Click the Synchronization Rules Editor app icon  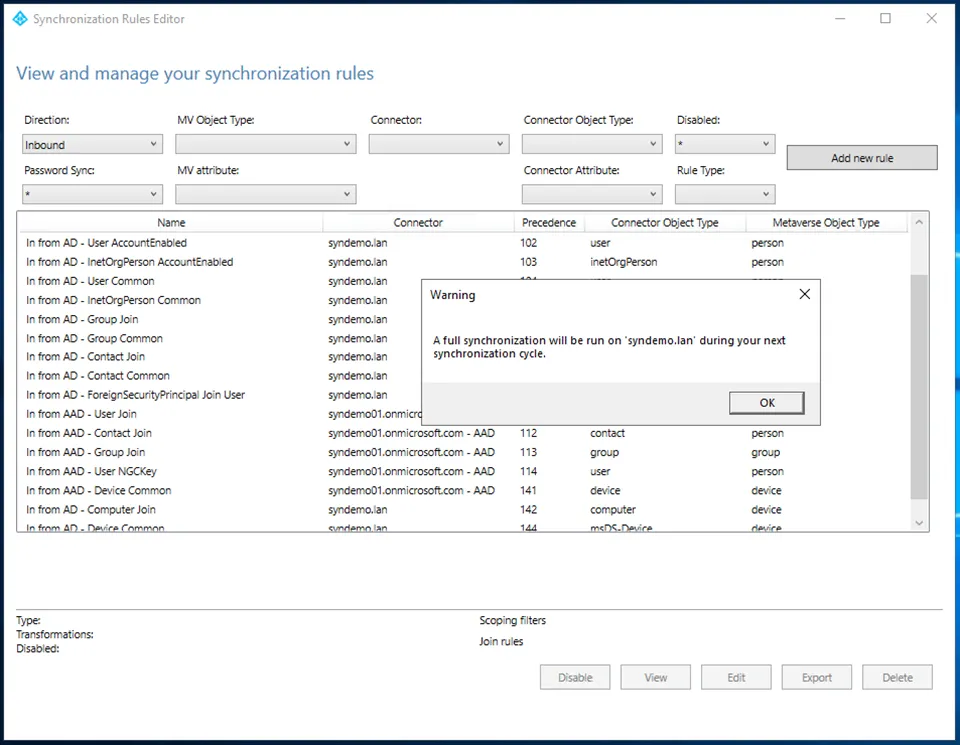[20, 19]
